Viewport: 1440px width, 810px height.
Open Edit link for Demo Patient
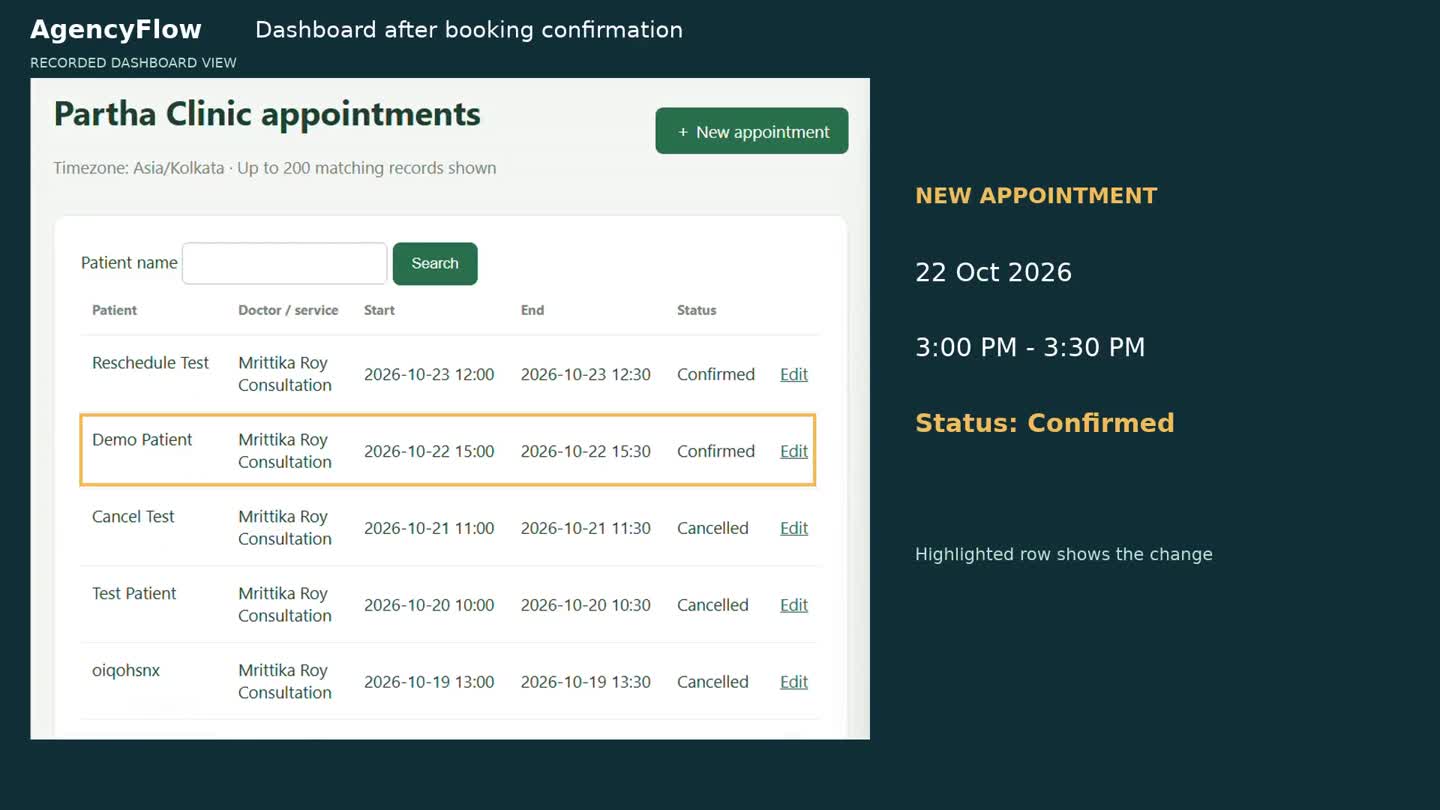coord(794,451)
